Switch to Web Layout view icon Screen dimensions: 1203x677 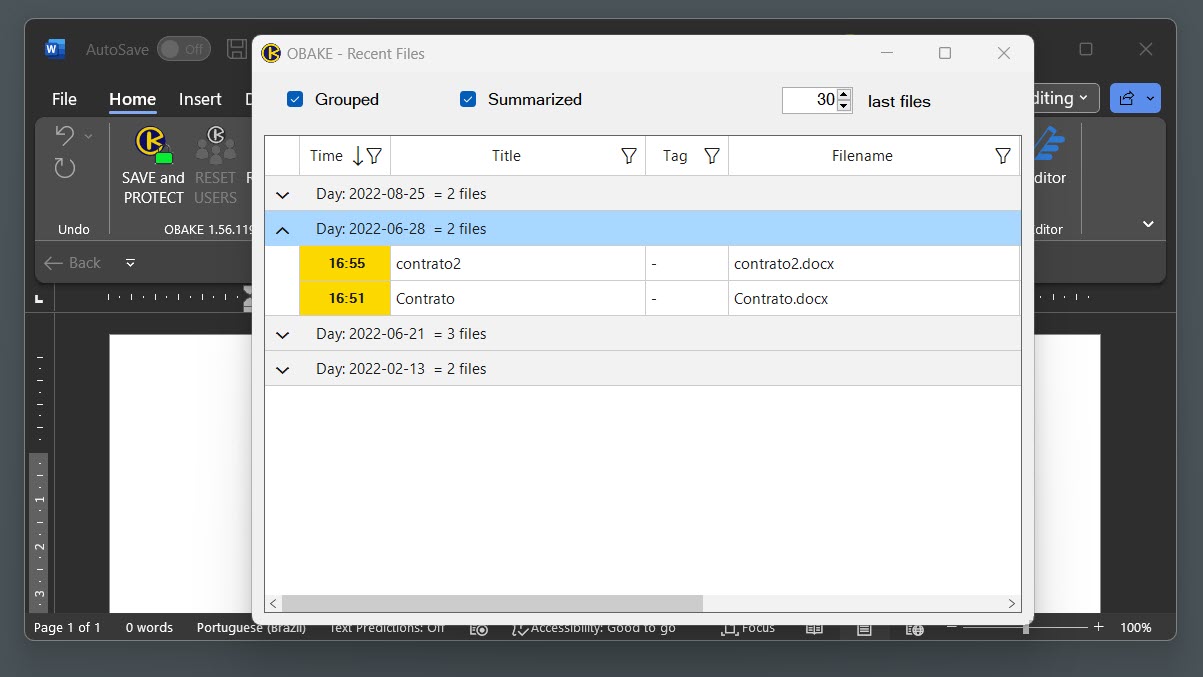point(914,628)
